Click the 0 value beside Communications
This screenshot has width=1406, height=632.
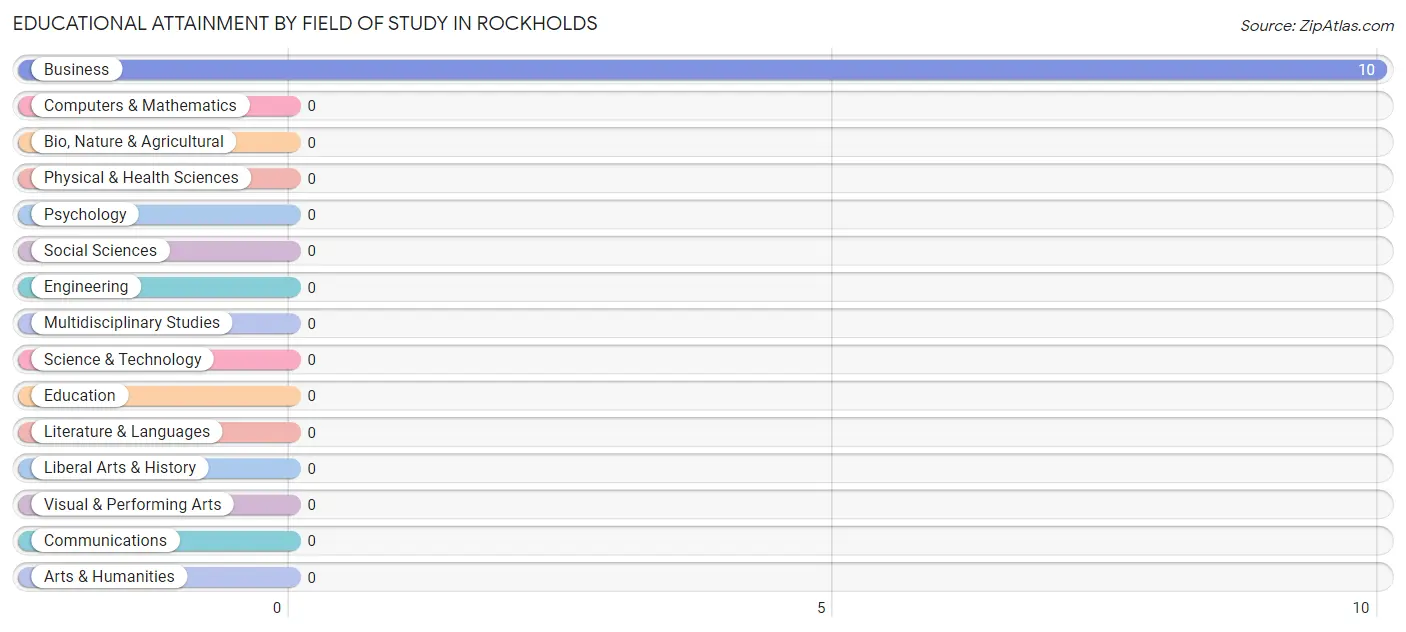[x=312, y=541]
